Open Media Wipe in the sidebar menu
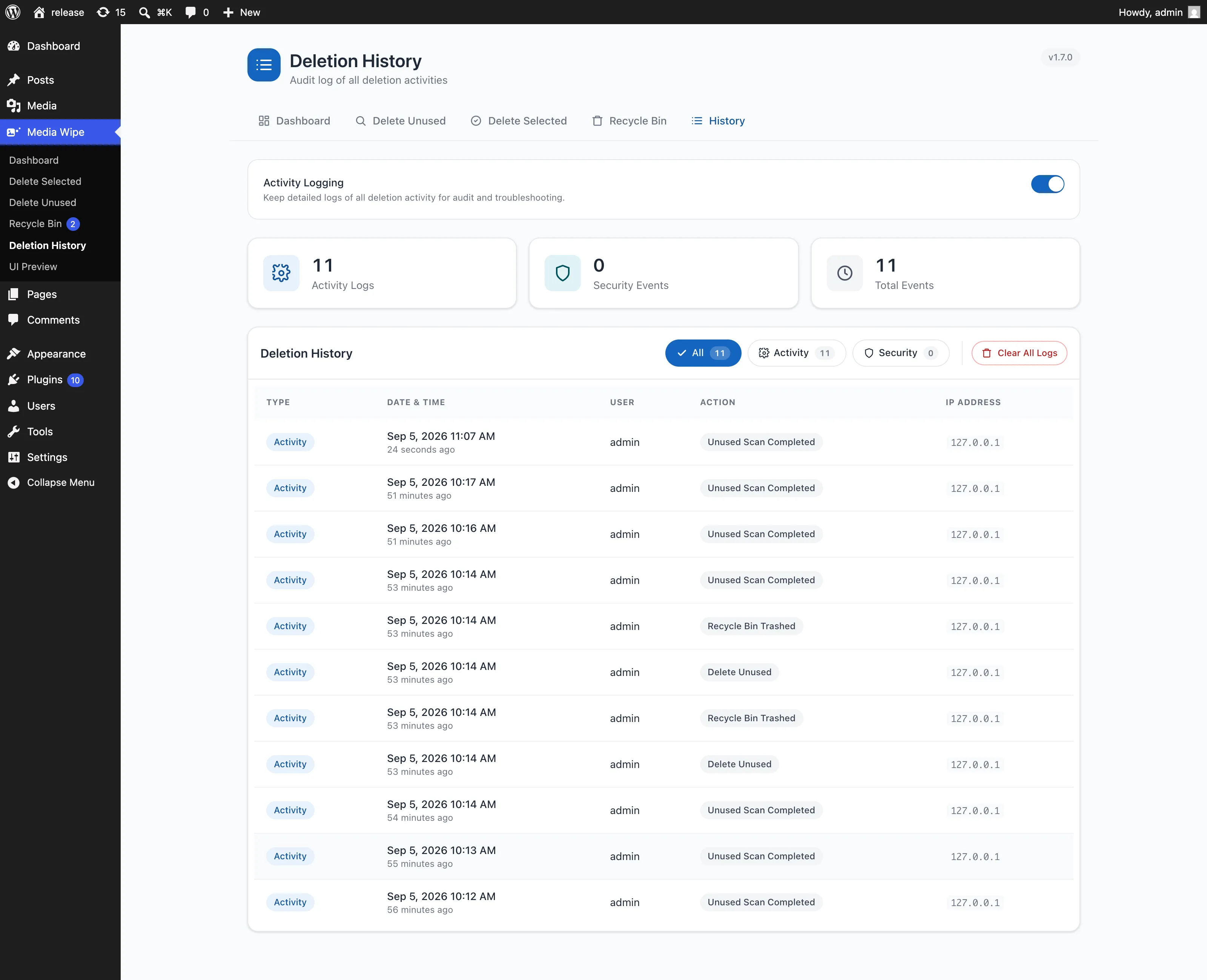This screenshot has width=1207, height=980. pyautogui.click(x=60, y=132)
